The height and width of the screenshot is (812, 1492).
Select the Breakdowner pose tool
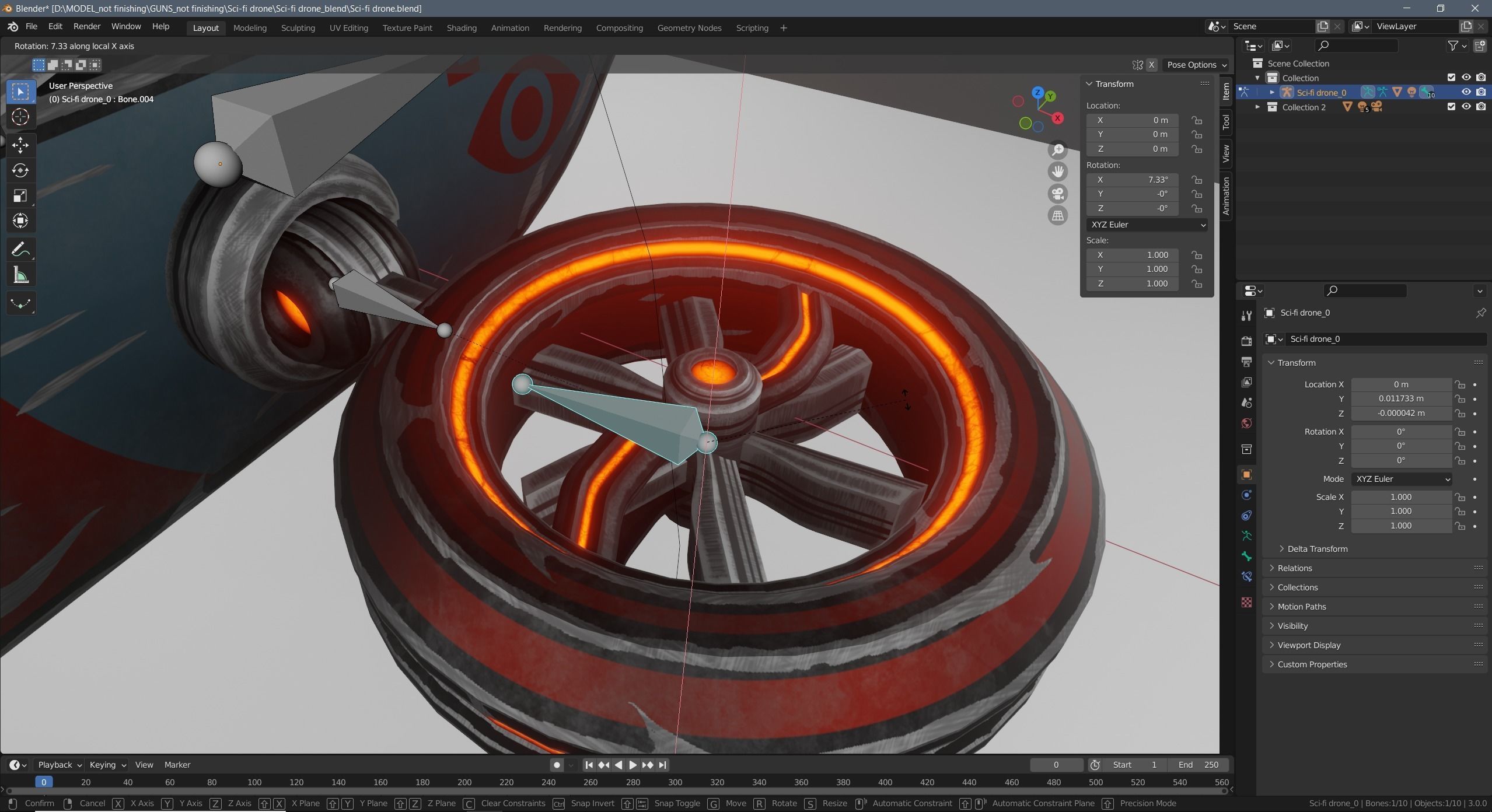20,303
